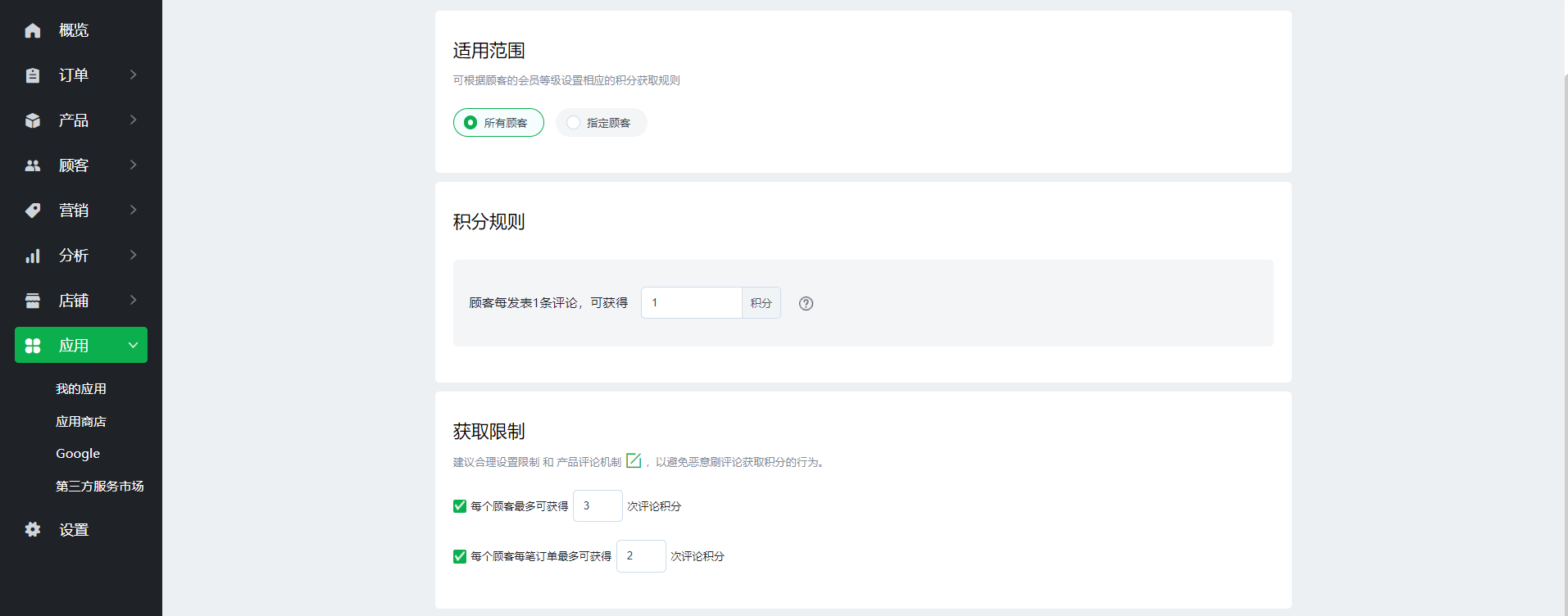Click the 适用范围 section heading

click(489, 51)
